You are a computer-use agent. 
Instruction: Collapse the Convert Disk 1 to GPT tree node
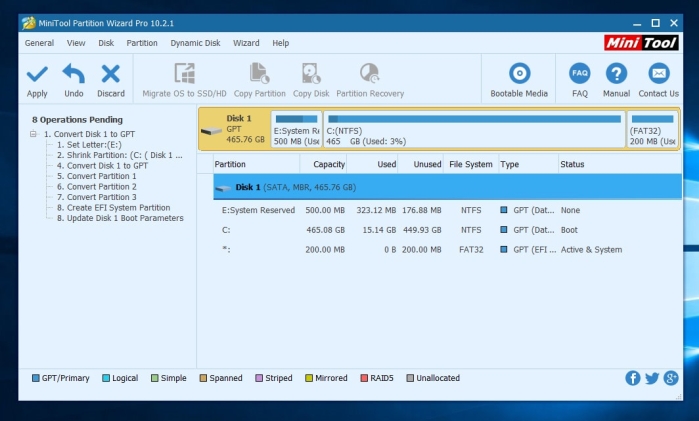[33, 134]
